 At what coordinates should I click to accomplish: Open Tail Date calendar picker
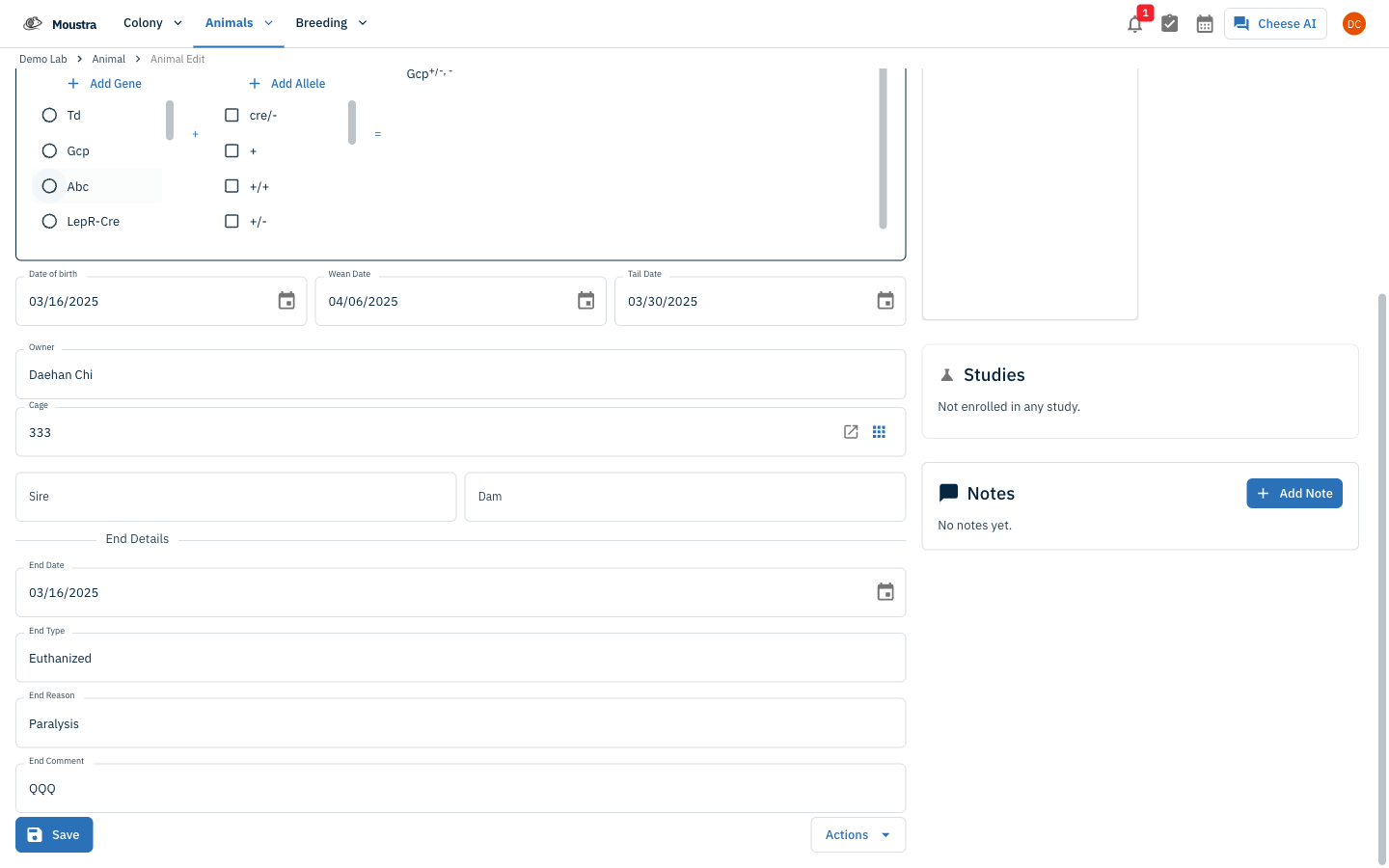(885, 301)
